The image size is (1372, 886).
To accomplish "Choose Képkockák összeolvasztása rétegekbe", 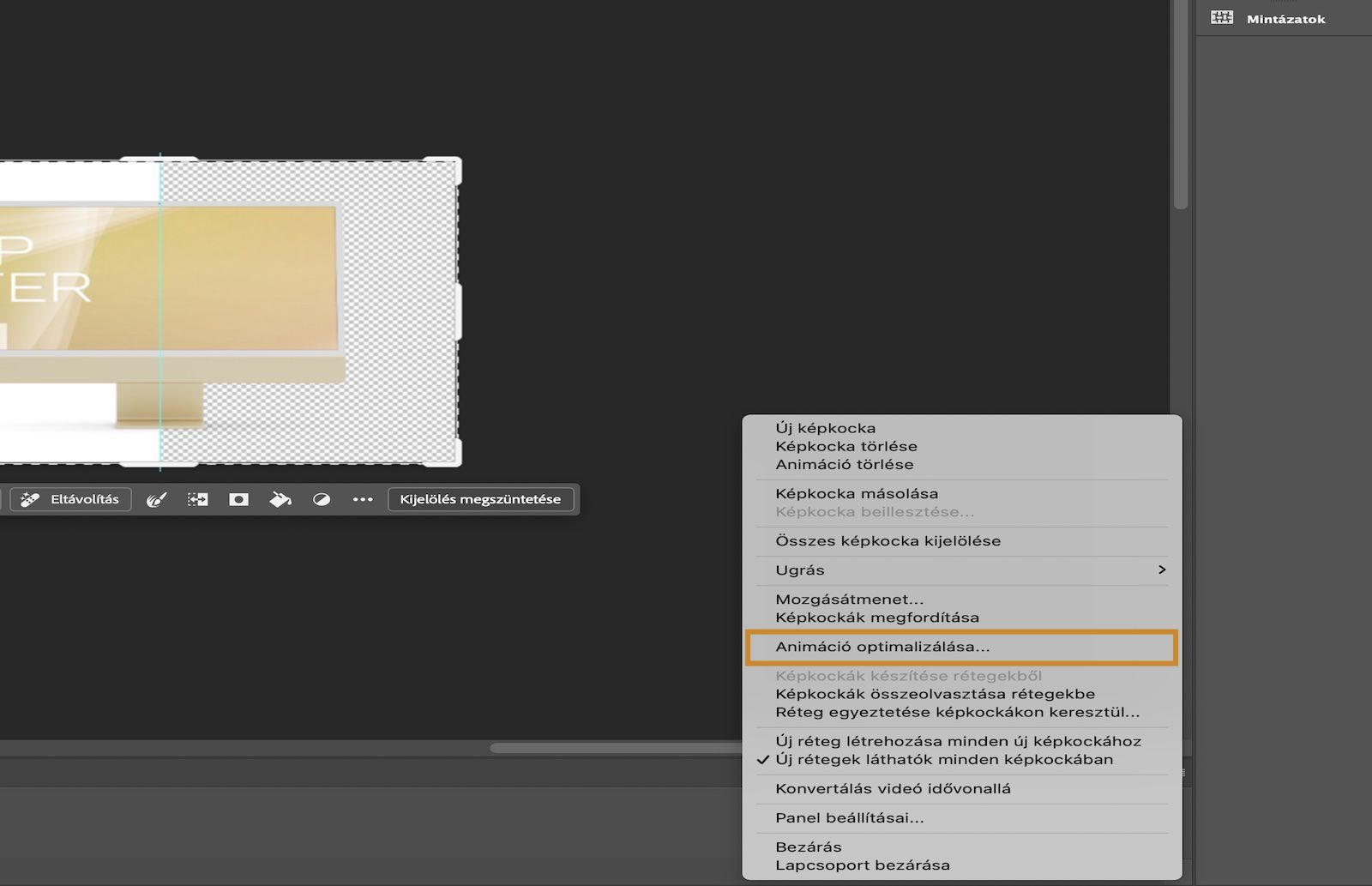I will coord(962,694).
